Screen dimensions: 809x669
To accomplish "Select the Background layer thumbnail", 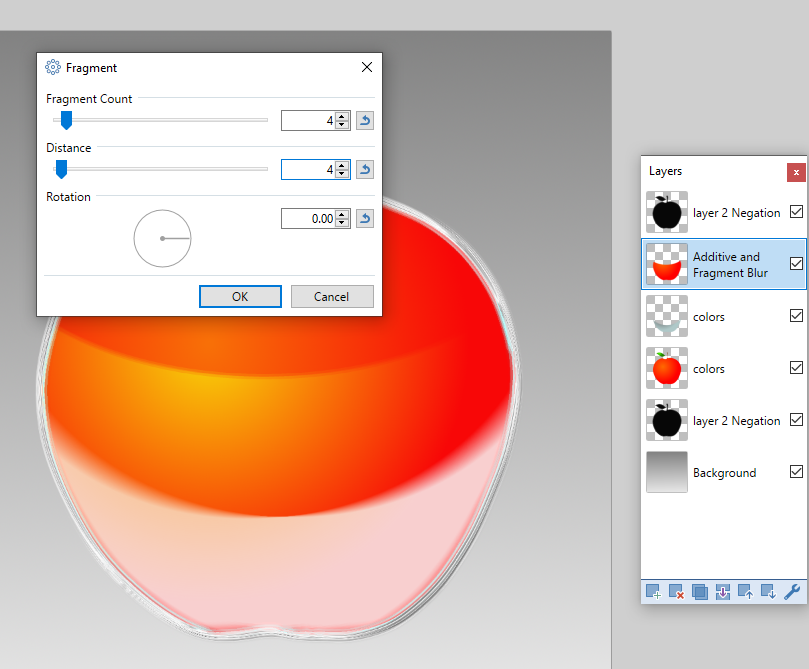I will point(667,472).
